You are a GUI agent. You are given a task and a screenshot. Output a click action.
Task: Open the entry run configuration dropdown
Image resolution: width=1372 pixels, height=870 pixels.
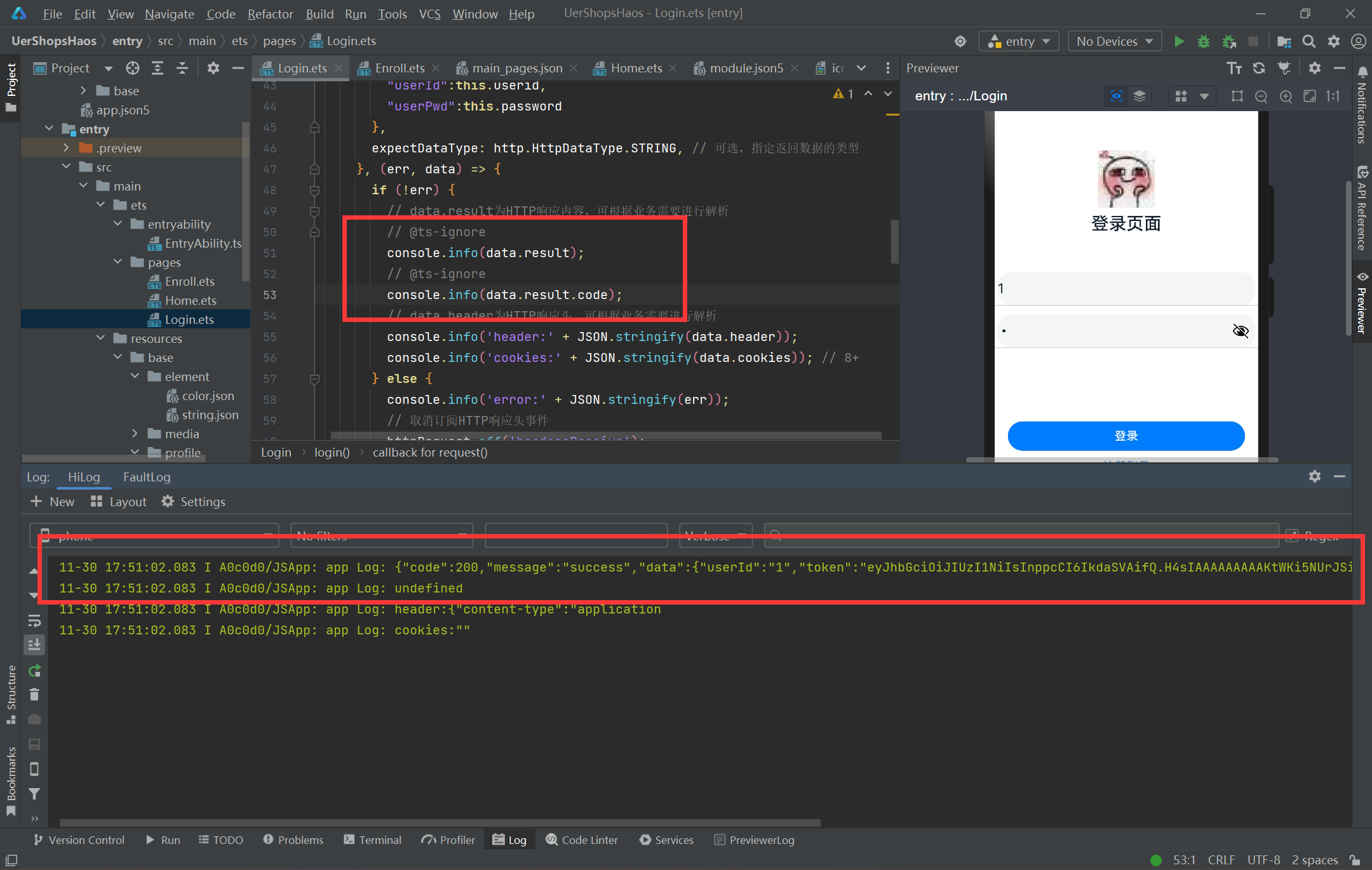tap(1019, 41)
